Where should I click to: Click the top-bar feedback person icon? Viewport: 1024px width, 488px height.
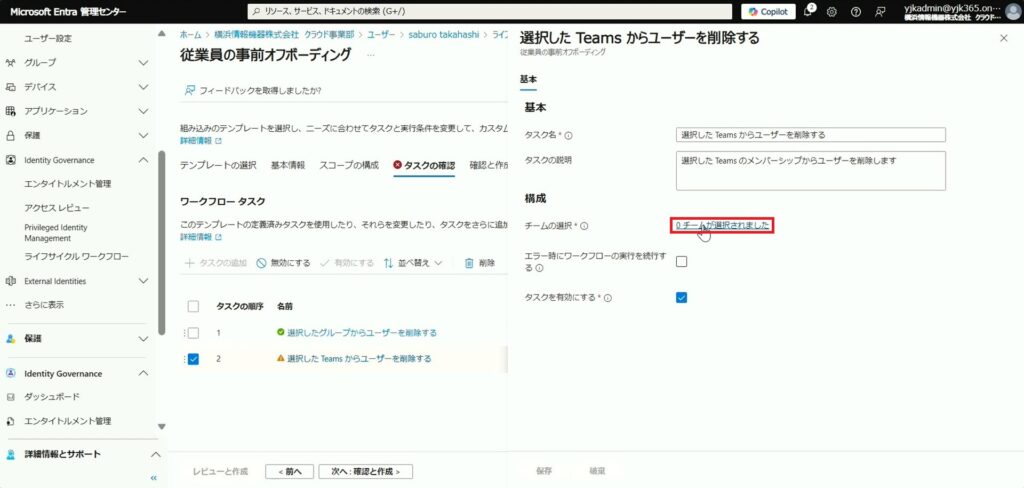click(880, 12)
